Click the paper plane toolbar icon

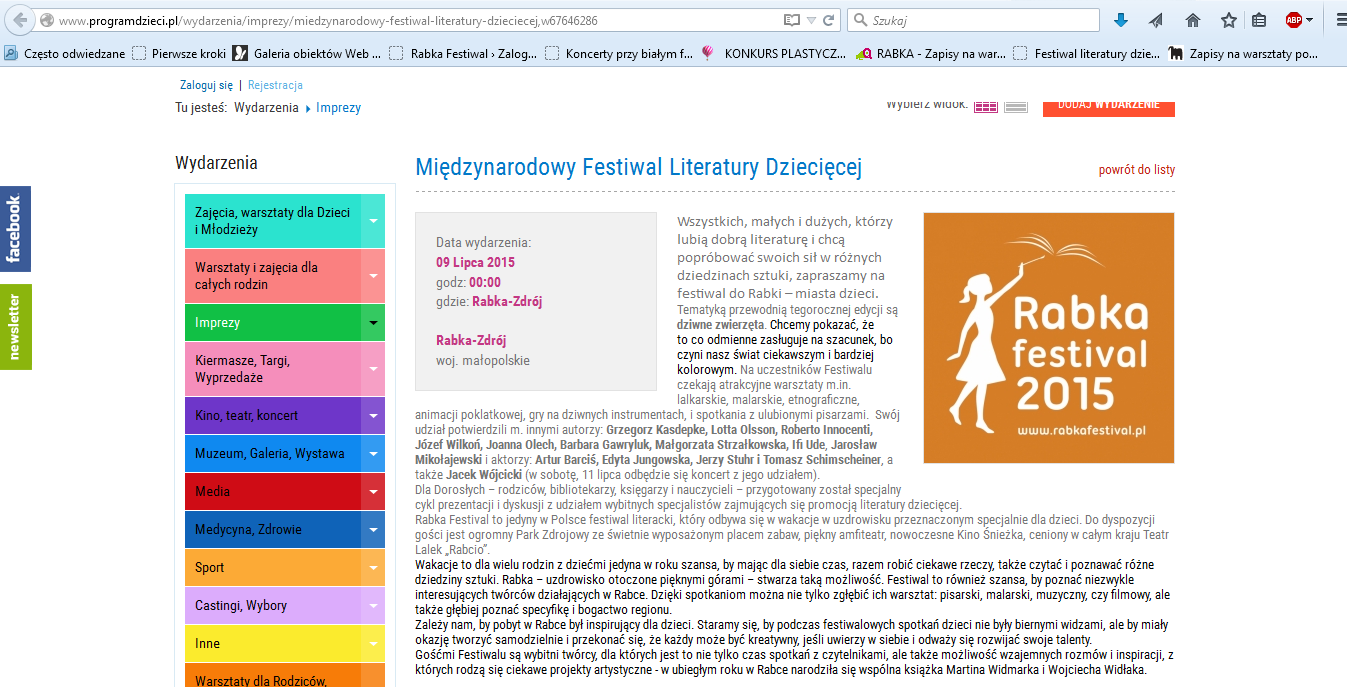(1157, 20)
